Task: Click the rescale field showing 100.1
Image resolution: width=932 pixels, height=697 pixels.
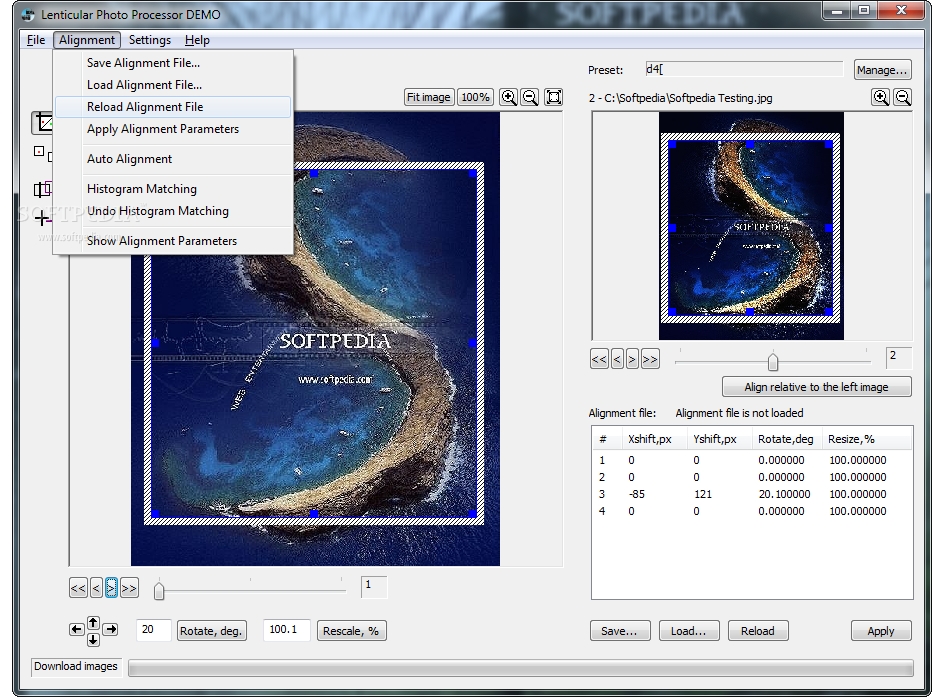Action: tap(286, 630)
